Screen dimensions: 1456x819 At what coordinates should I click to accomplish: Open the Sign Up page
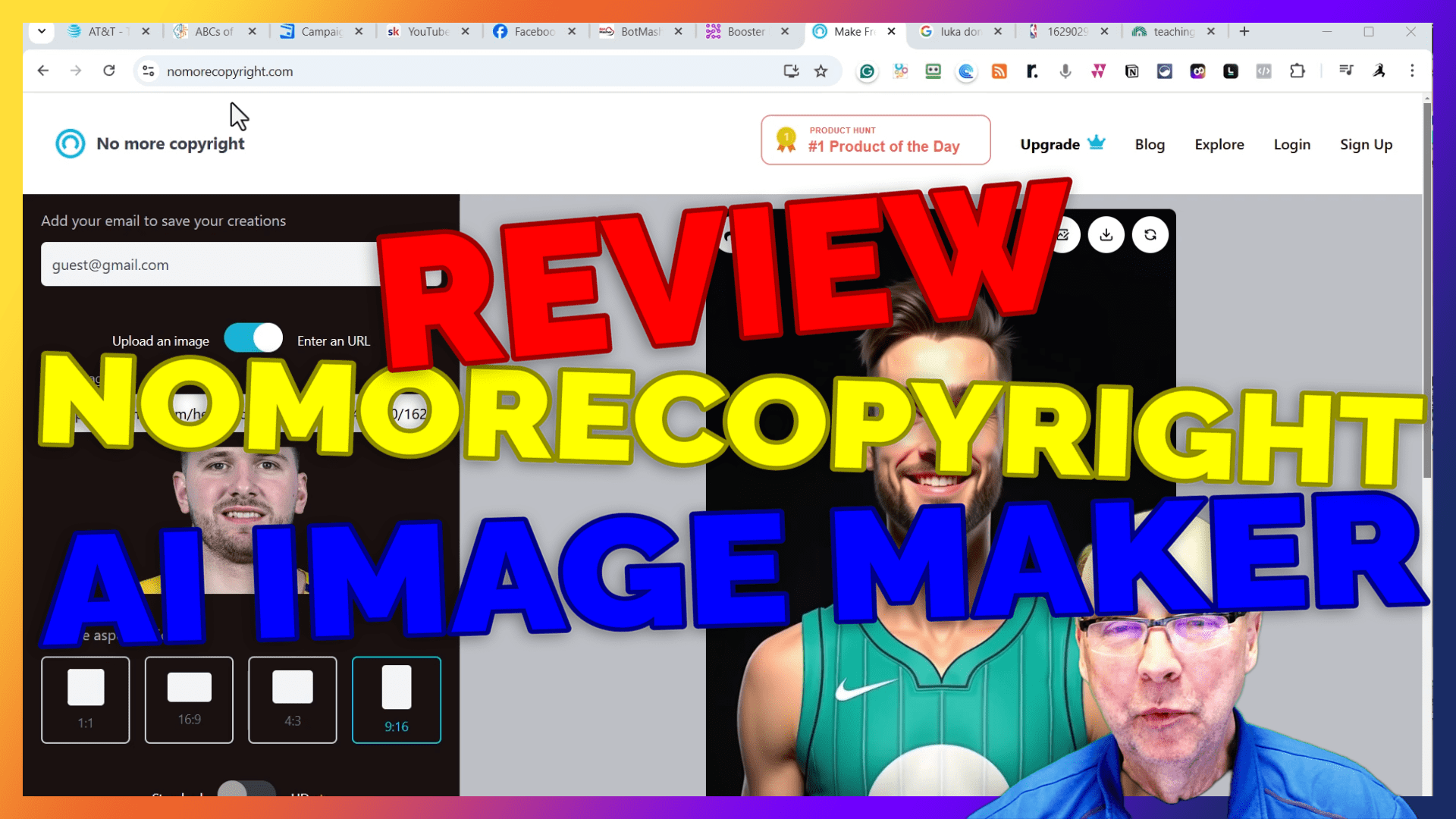point(1366,144)
